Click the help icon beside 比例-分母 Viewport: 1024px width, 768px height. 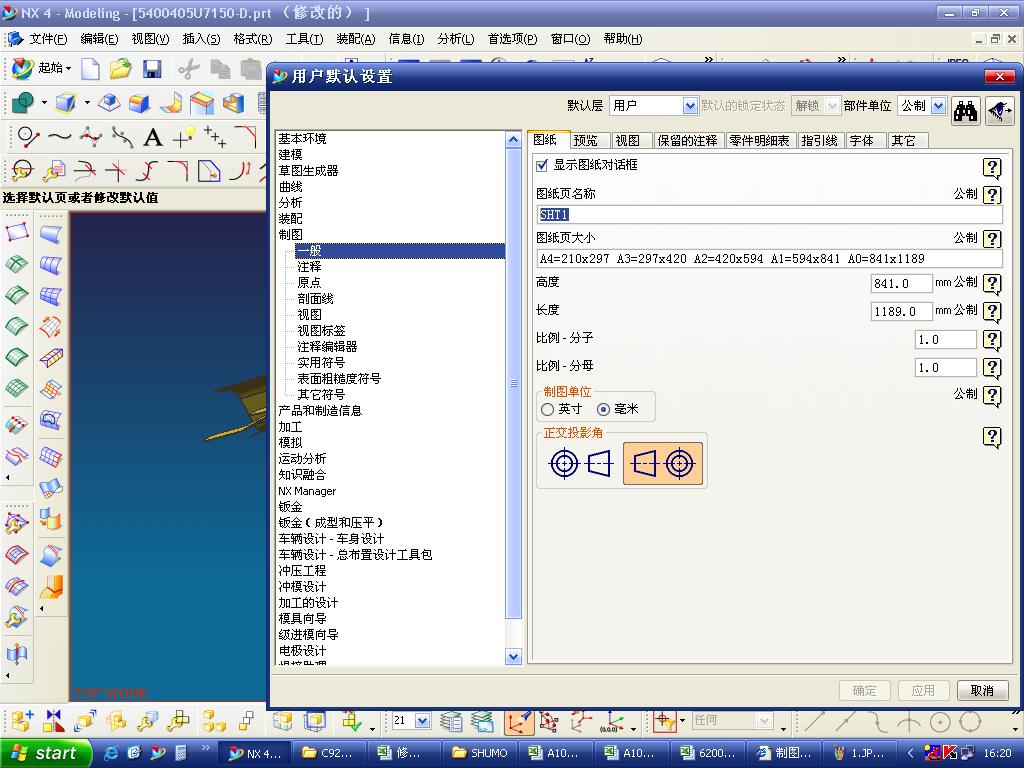tap(992, 368)
